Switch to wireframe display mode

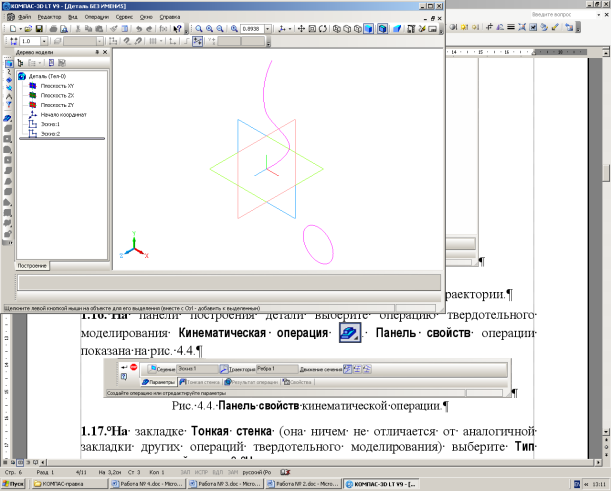point(337,29)
